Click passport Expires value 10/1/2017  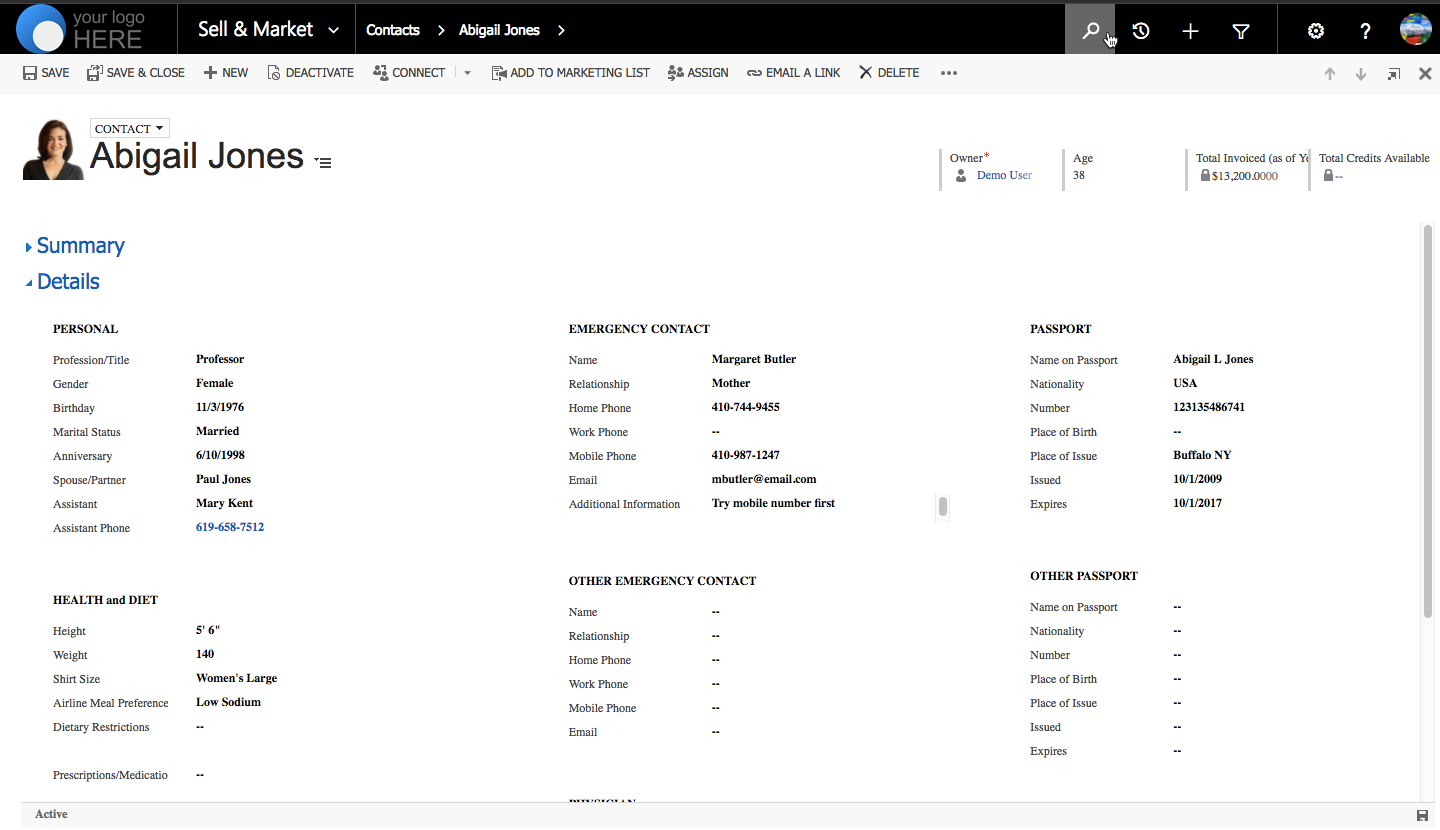click(1198, 503)
